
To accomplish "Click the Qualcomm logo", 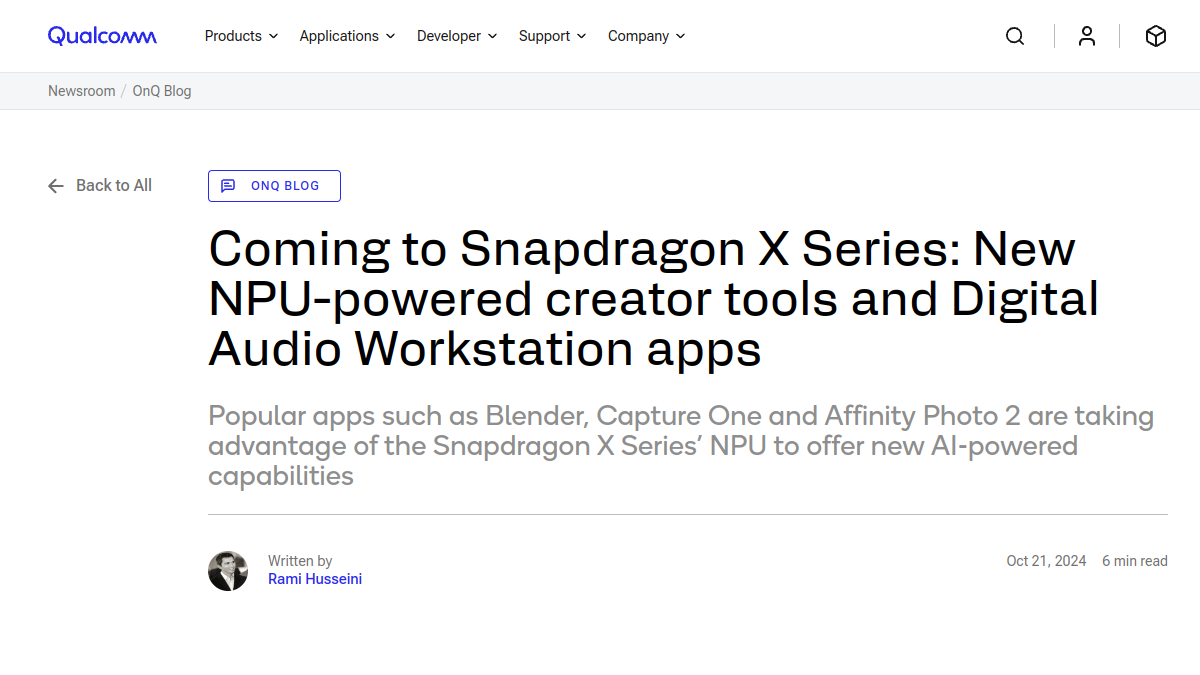I will [102, 36].
